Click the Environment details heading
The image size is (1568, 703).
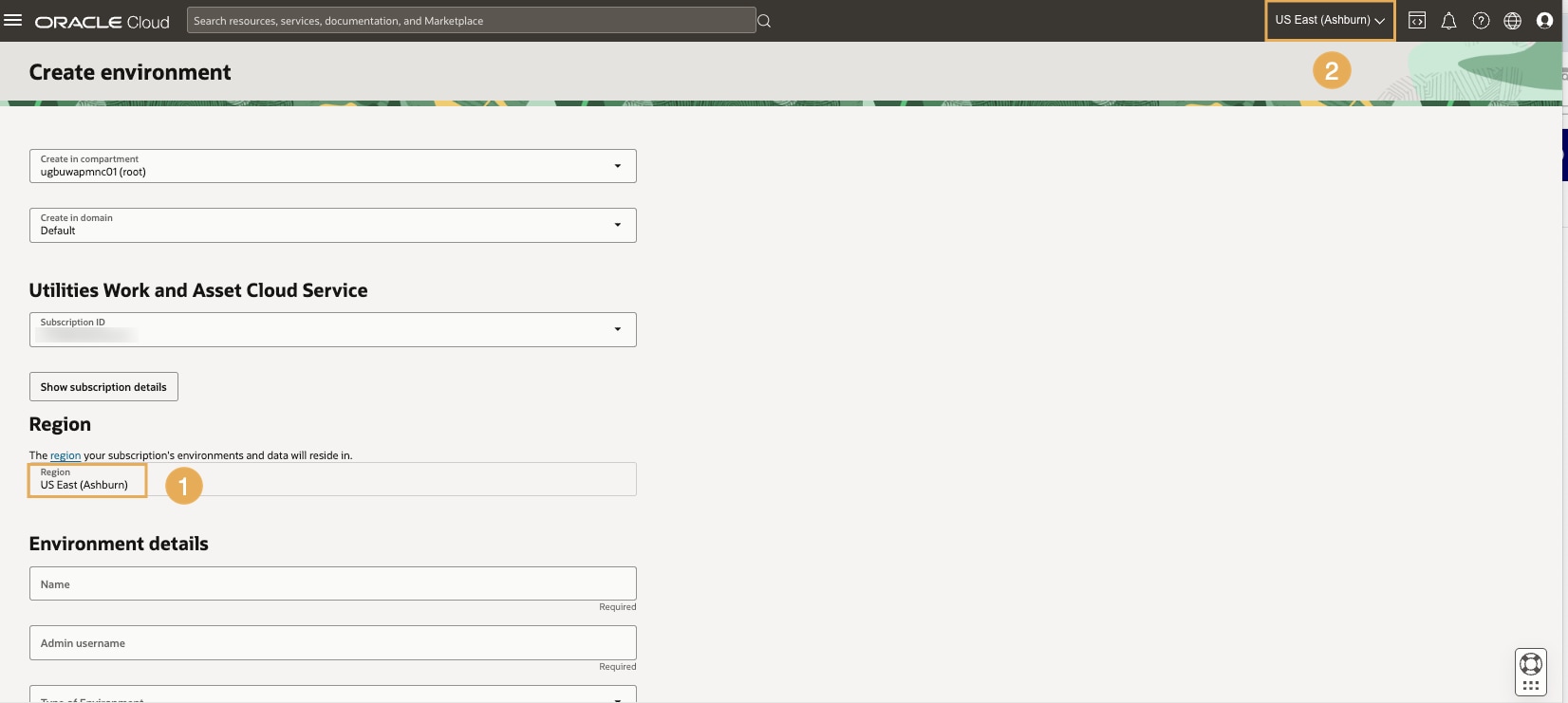coord(119,544)
